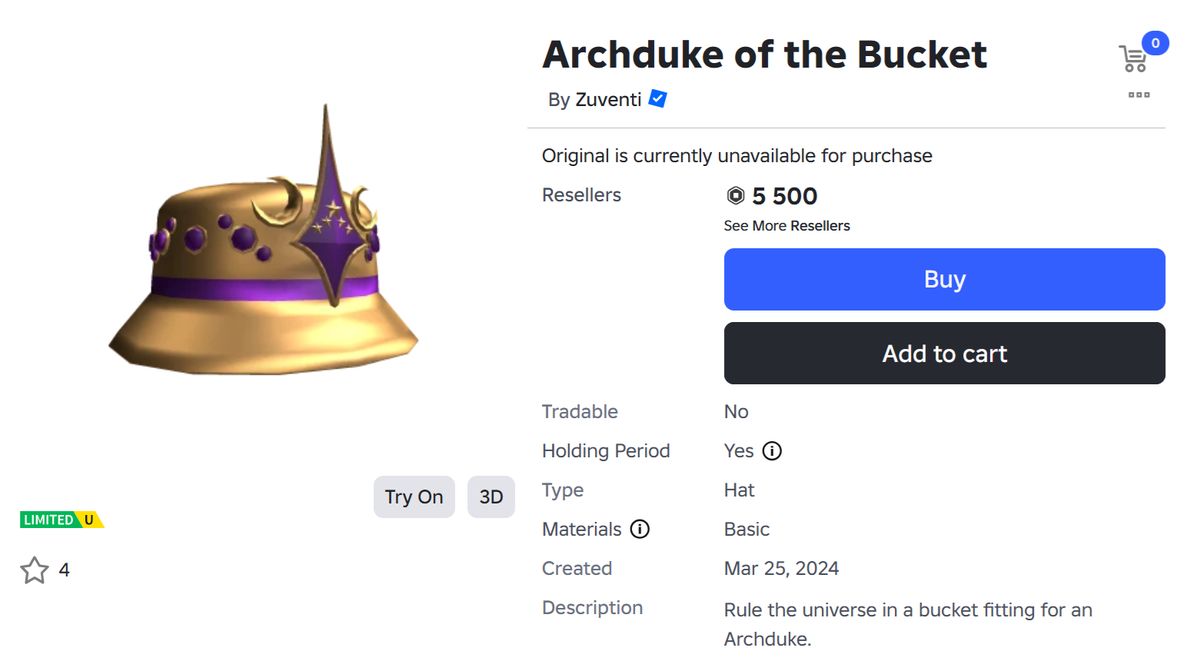This screenshot has height=671, width=1200.
Task: Click the verified badge beside Zuventi
Action: tap(658, 99)
